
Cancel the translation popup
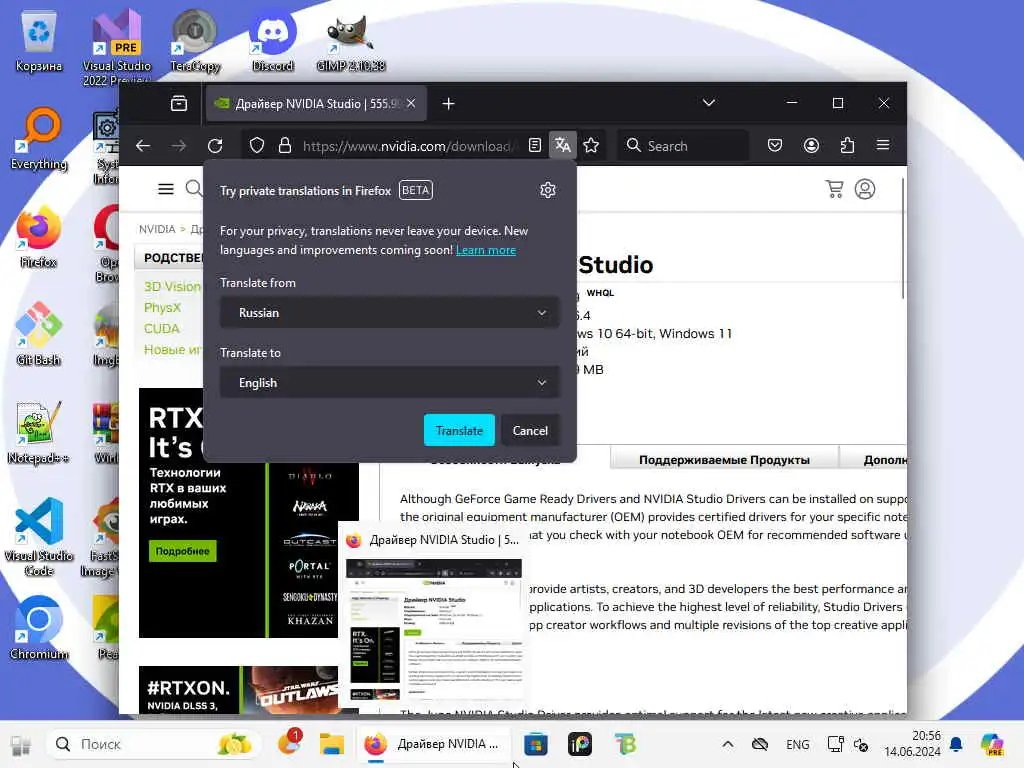tap(530, 430)
